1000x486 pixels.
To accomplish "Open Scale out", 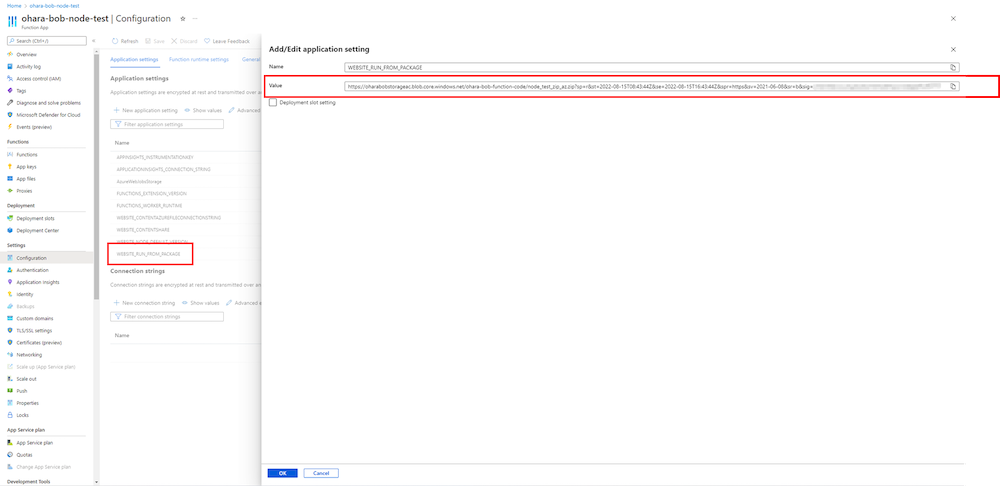I will coord(26,379).
